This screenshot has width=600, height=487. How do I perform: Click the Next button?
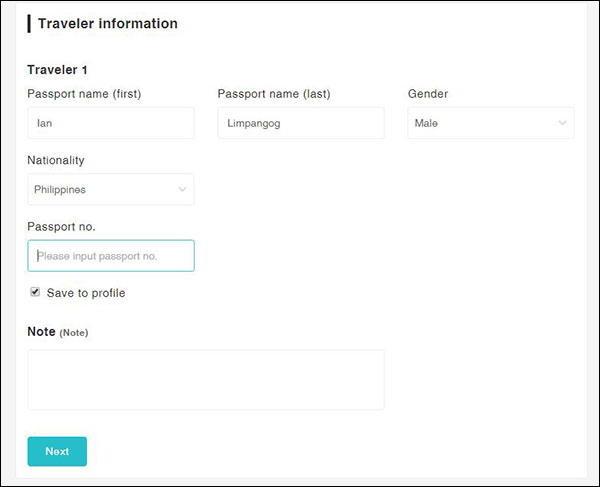(x=57, y=451)
